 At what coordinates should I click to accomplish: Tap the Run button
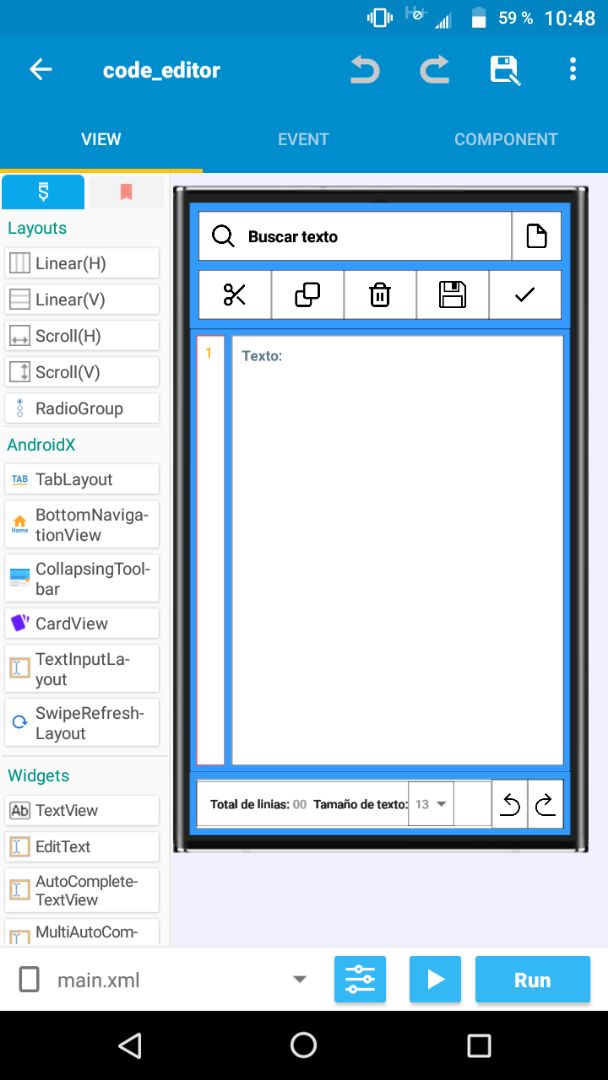coord(532,979)
